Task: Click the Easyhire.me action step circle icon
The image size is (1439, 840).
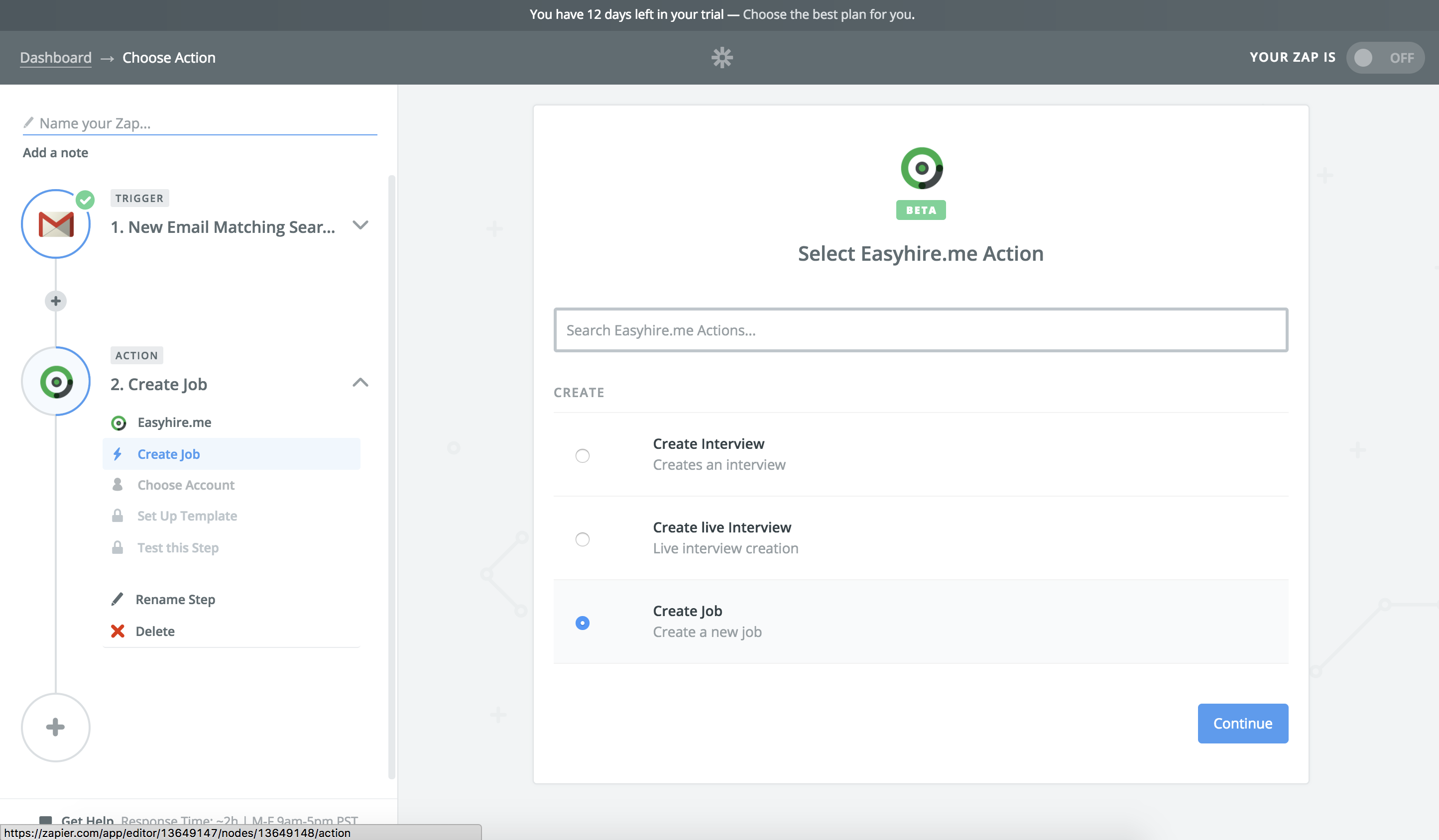Action: 56,381
